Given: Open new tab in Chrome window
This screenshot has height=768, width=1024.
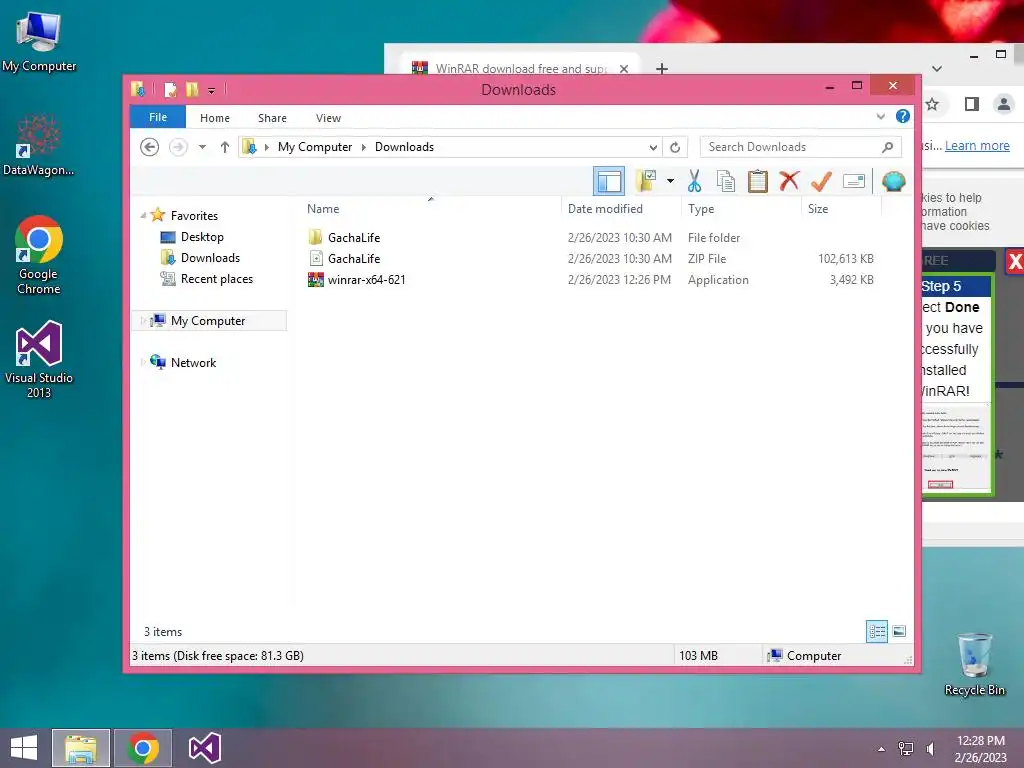Looking at the screenshot, I should (x=662, y=69).
